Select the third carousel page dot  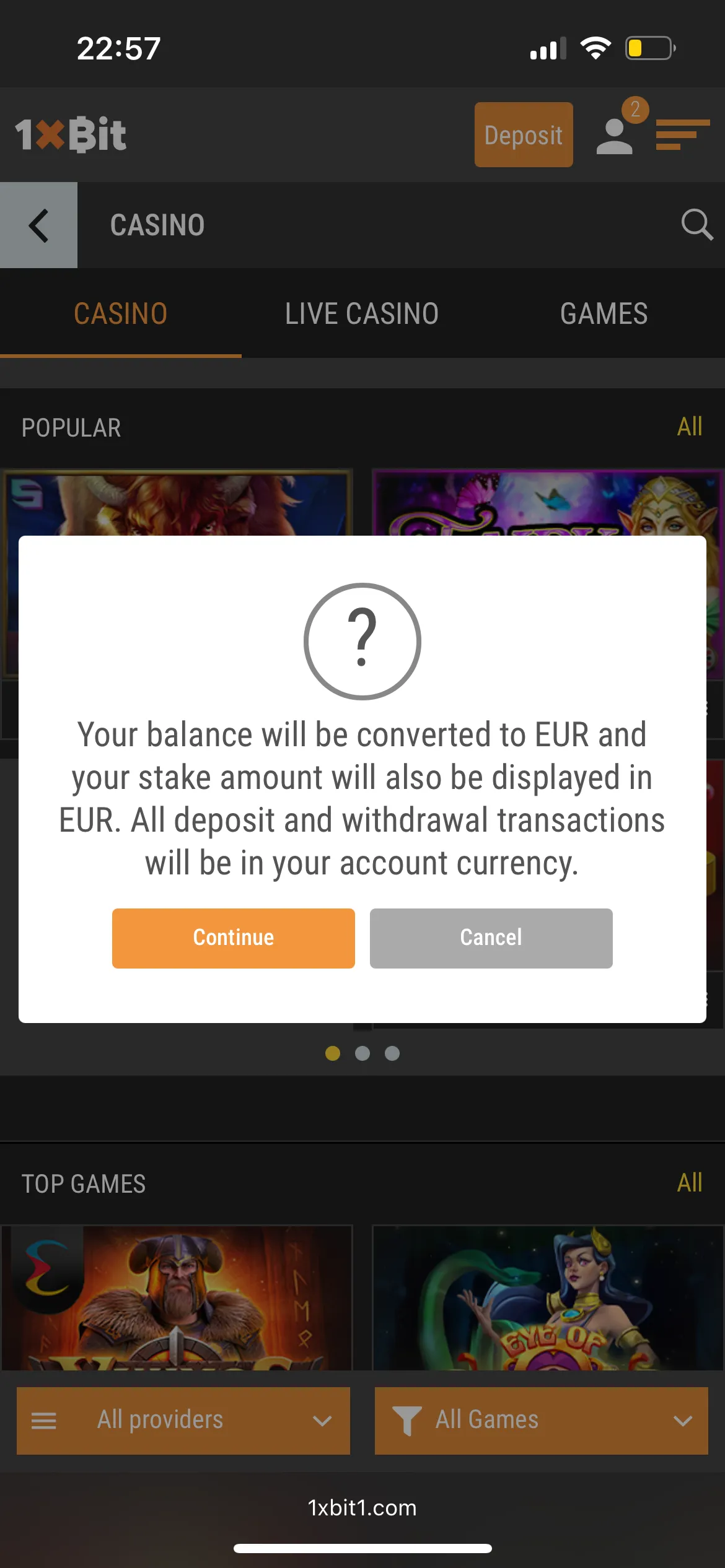pos(392,1053)
